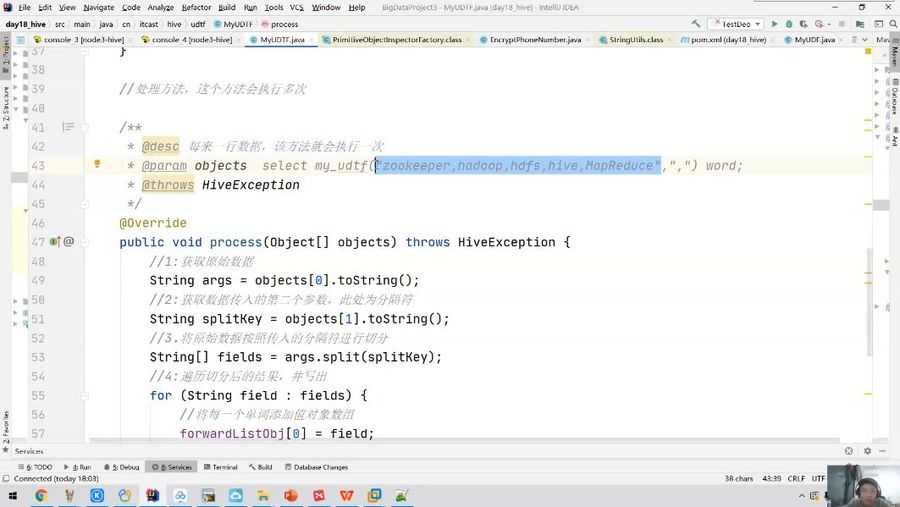Click the yellow warning indicator at editor top-right
900x507 pixels.
click(x=868, y=52)
